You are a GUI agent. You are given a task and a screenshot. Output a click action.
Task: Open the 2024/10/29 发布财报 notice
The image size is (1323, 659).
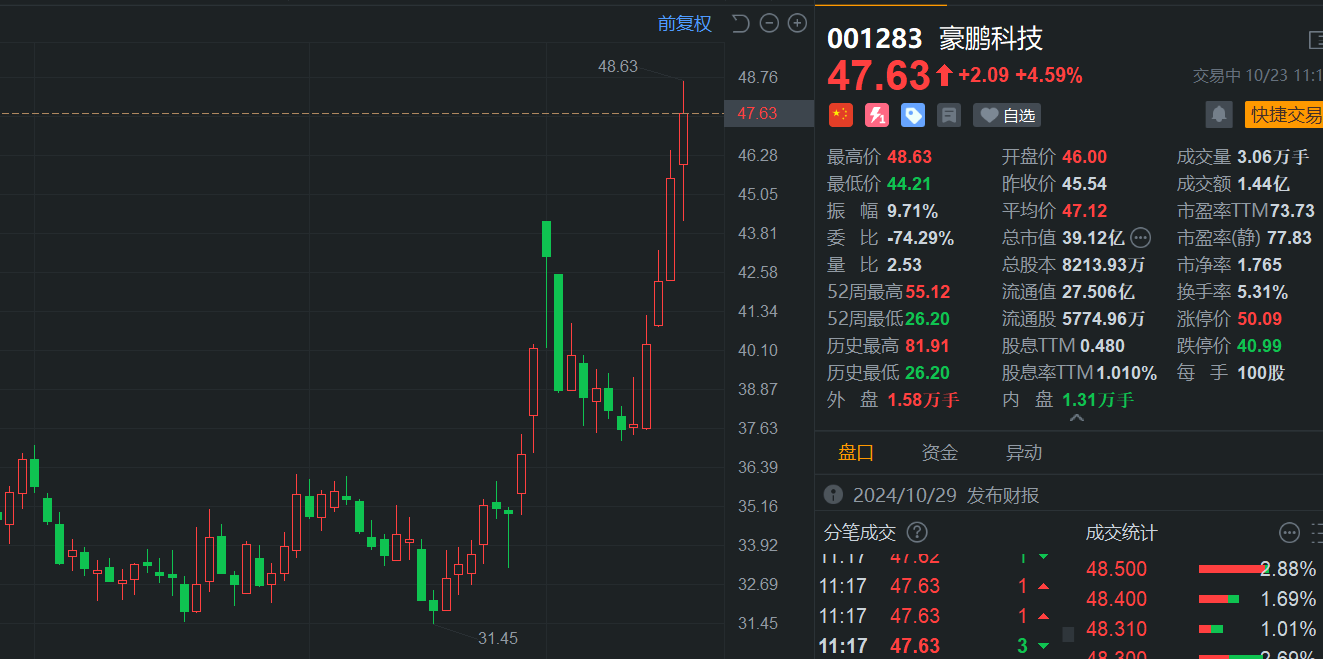tap(946, 495)
